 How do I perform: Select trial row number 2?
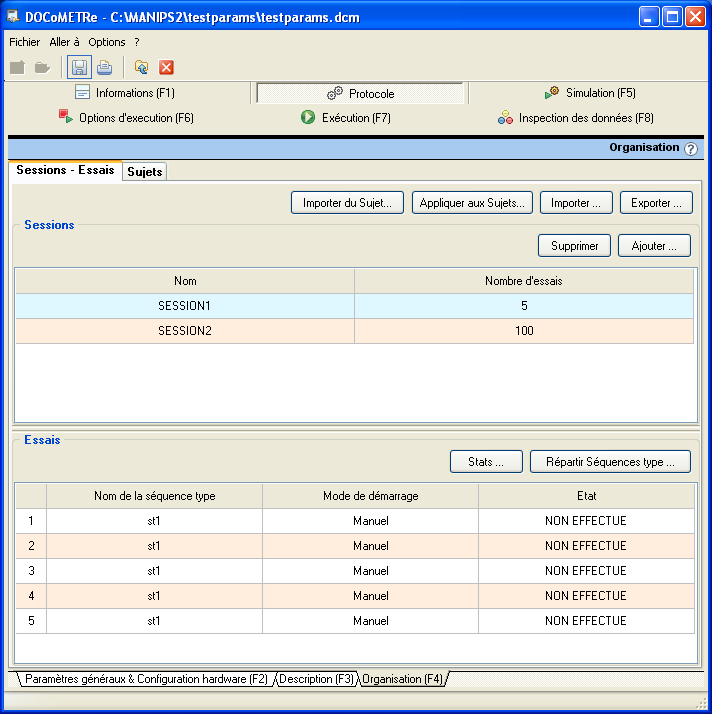click(31, 546)
